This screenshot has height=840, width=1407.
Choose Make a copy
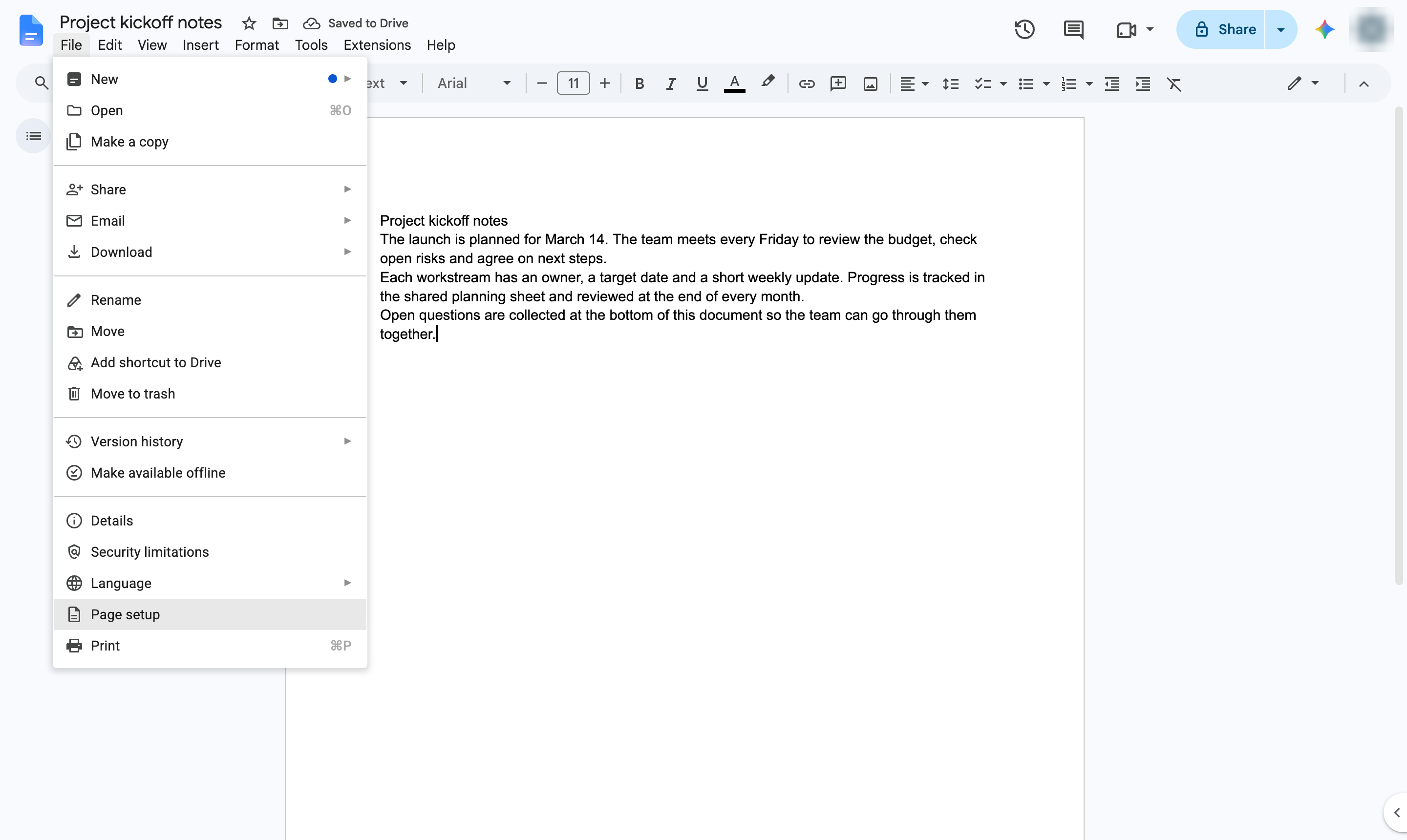click(210, 142)
